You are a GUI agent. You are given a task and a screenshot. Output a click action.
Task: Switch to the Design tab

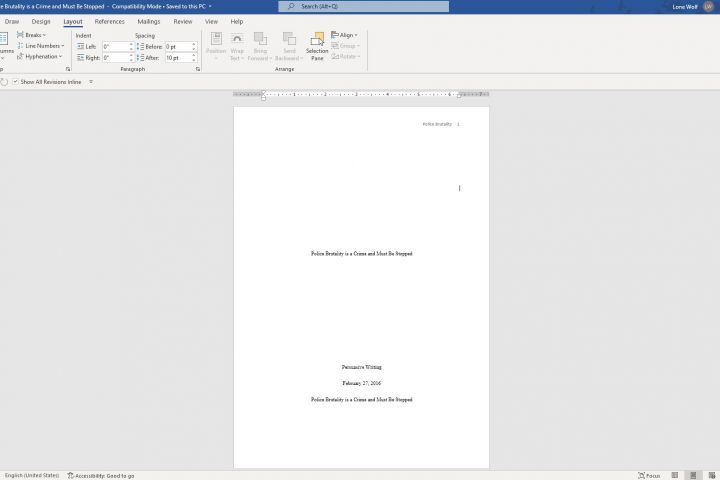click(x=41, y=22)
